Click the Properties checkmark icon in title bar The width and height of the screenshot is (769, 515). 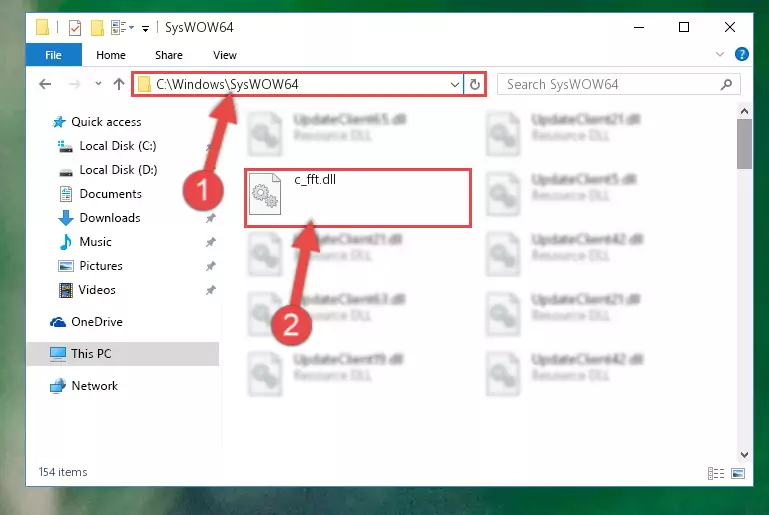coord(75,27)
